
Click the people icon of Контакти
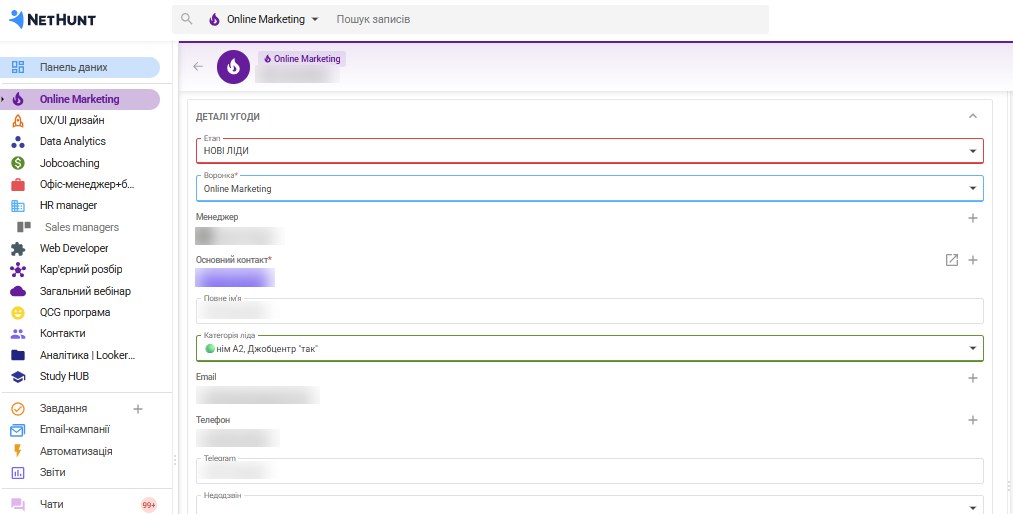[18, 334]
